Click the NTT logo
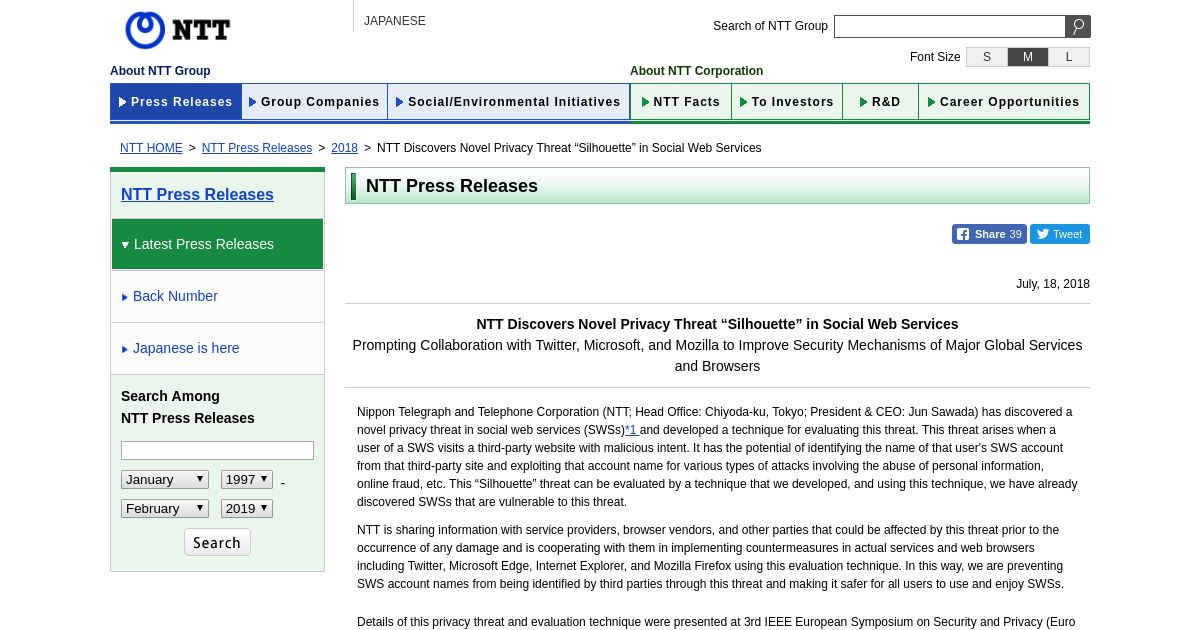 coord(178,30)
